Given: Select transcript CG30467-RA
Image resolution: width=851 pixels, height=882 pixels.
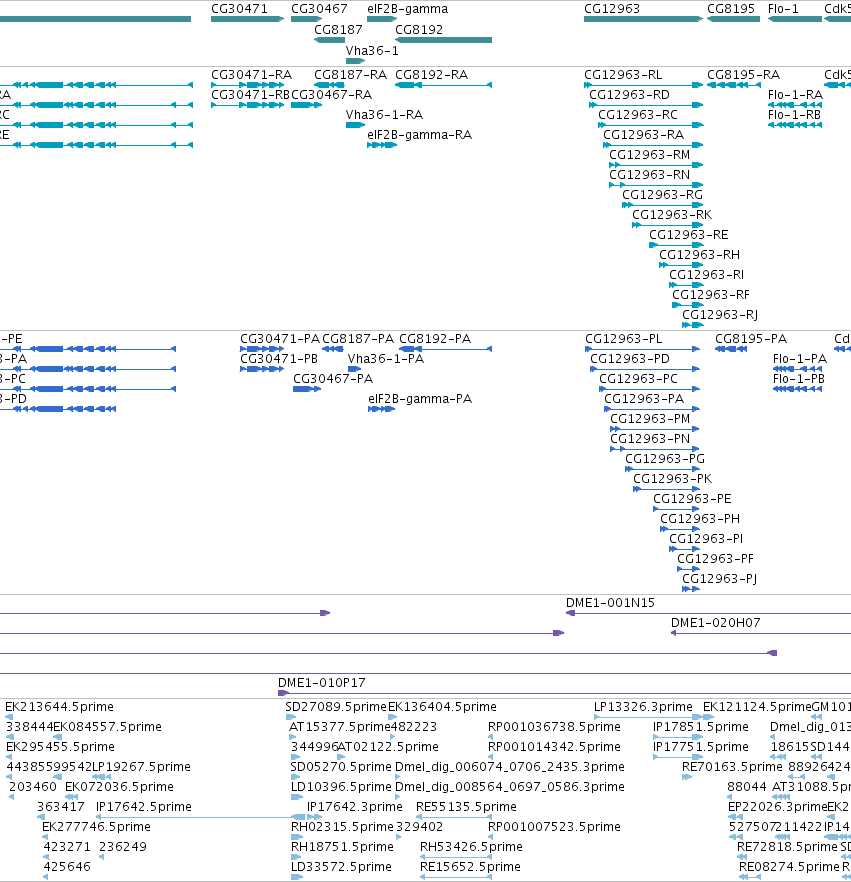Looking at the screenshot, I should coord(331,95).
